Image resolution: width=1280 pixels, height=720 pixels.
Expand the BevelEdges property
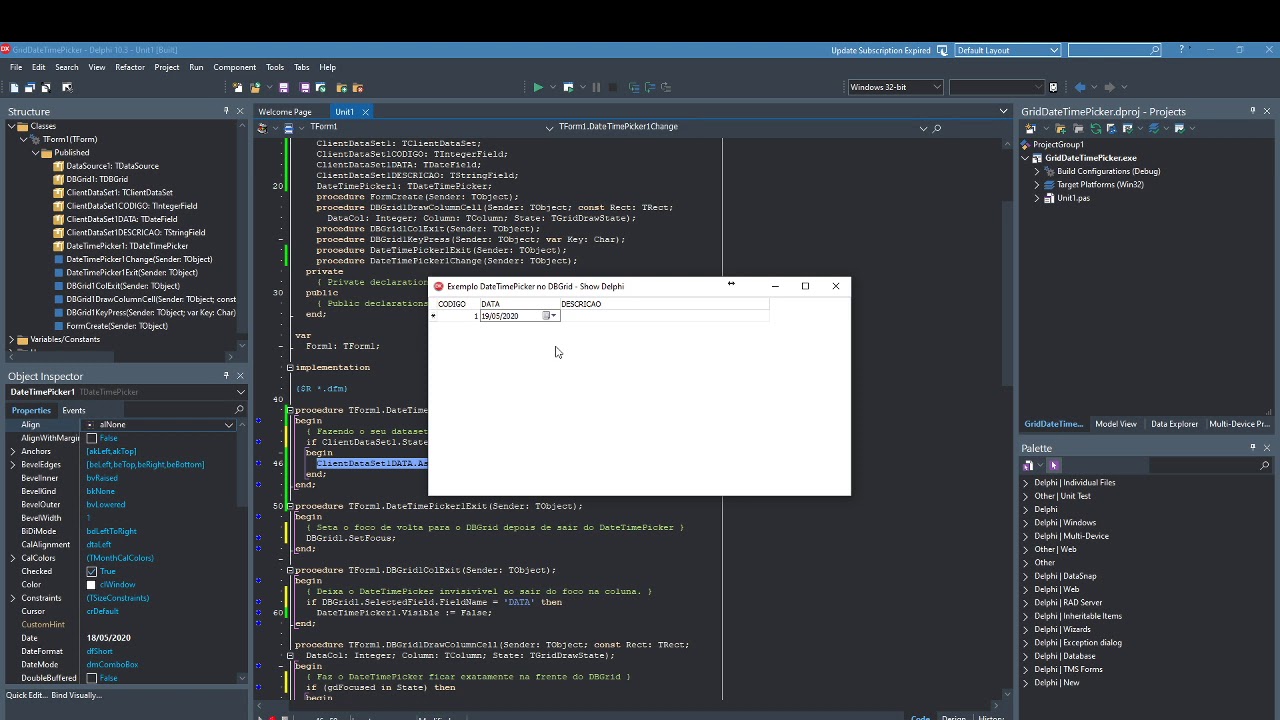[x=13, y=464]
